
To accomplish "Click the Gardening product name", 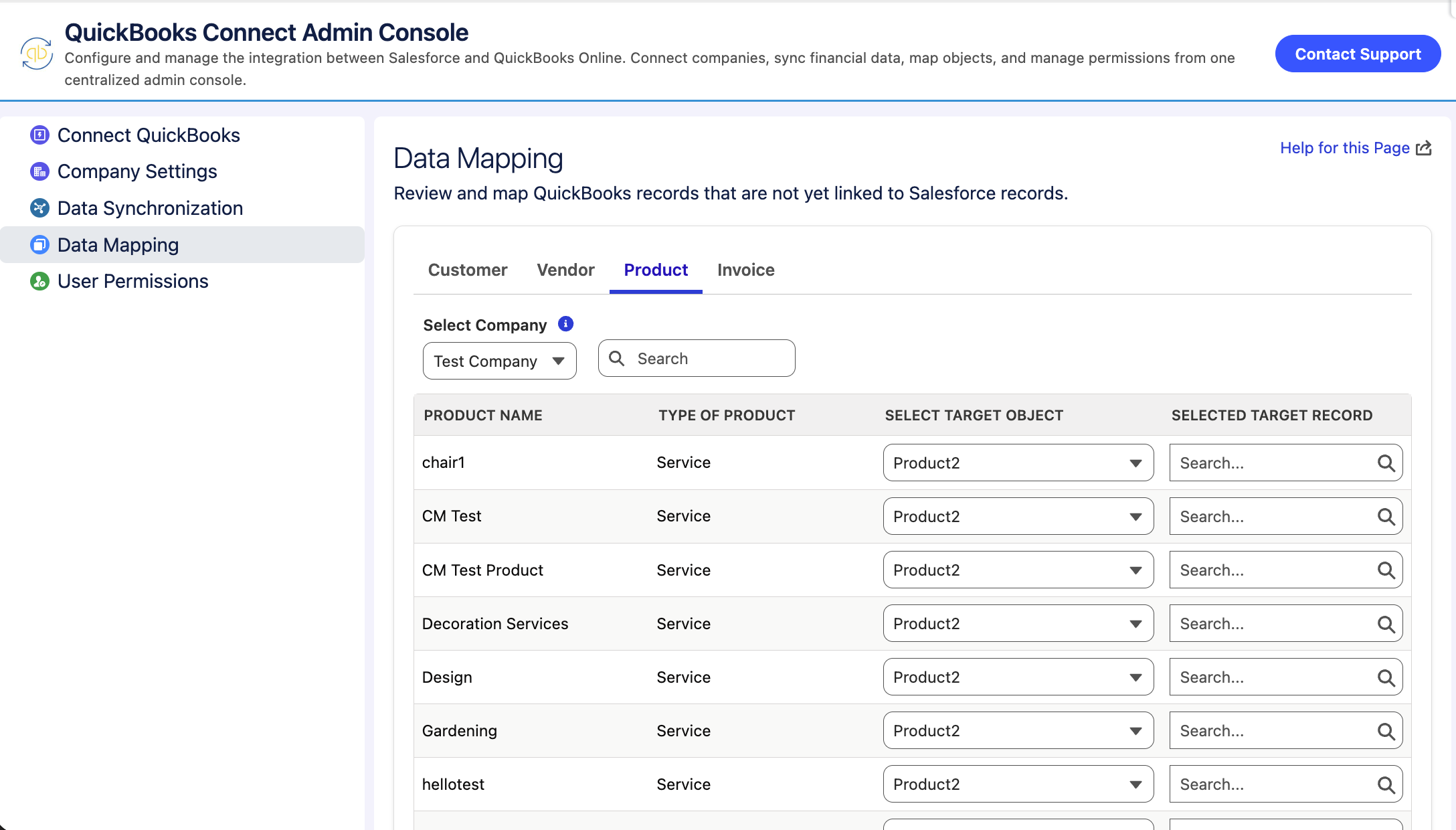I will coord(460,731).
